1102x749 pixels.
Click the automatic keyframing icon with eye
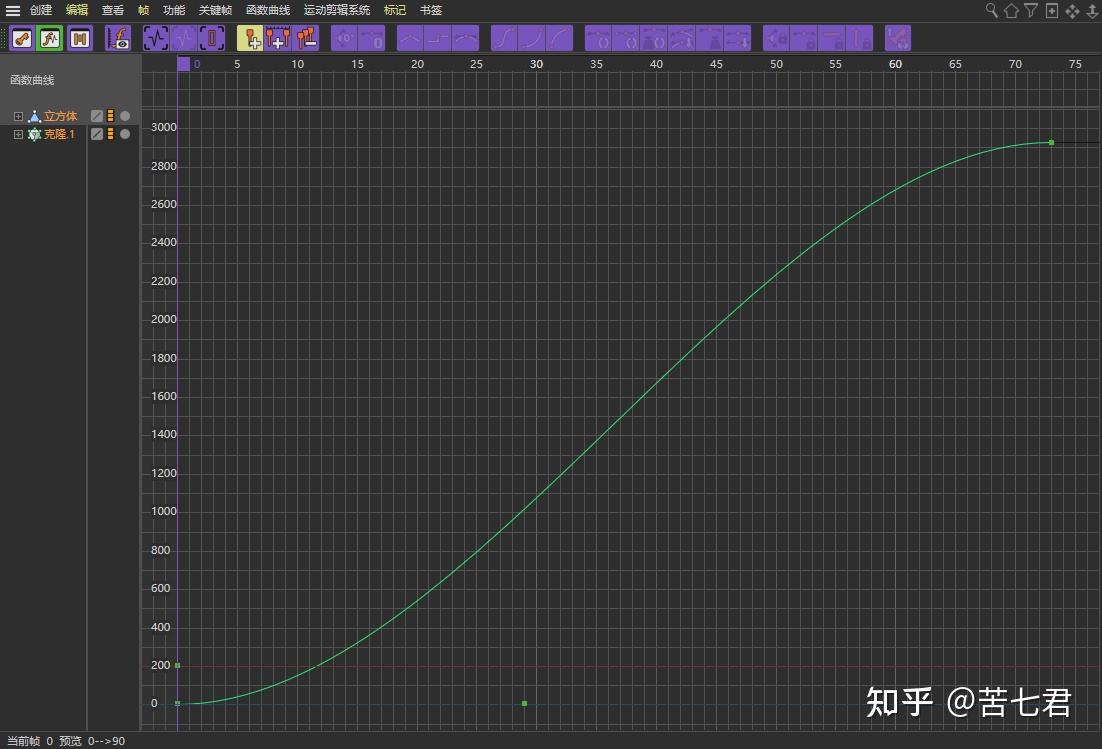point(118,38)
